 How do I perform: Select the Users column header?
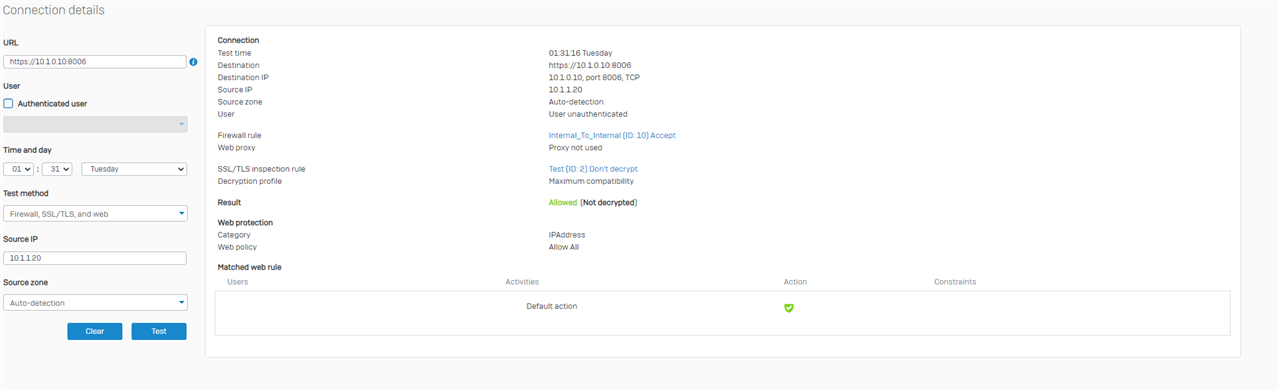click(x=238, y=282)
